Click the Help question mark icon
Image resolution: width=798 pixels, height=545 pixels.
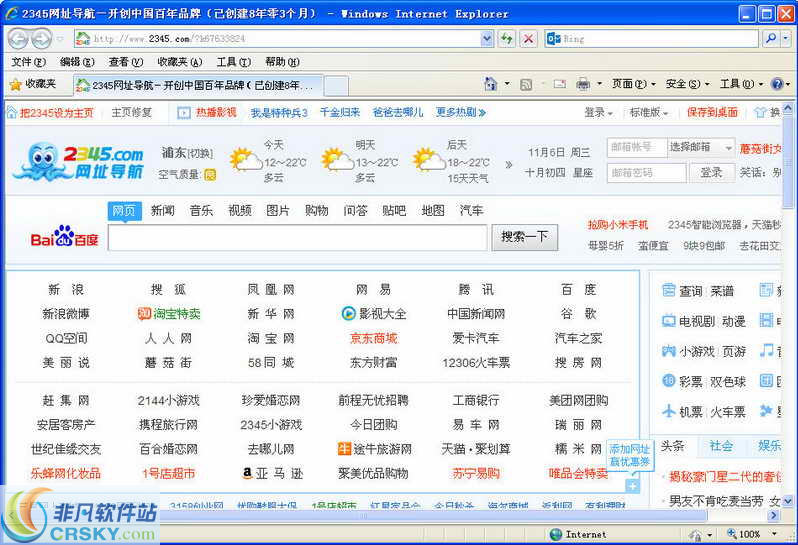[777, 84]
